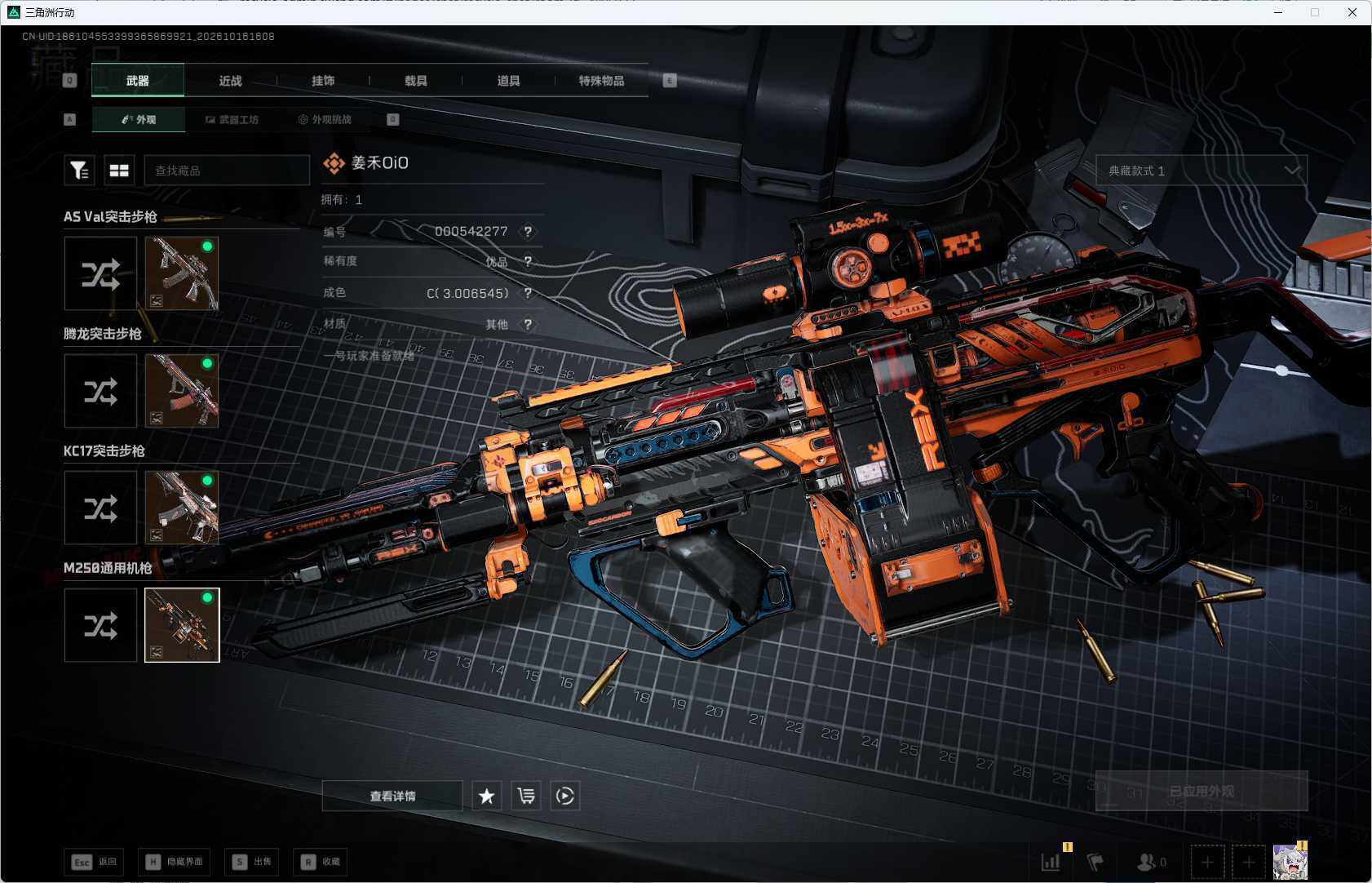Click the 查看详情 button
This screenshot has height=883, width=1372.
(392, 796)
